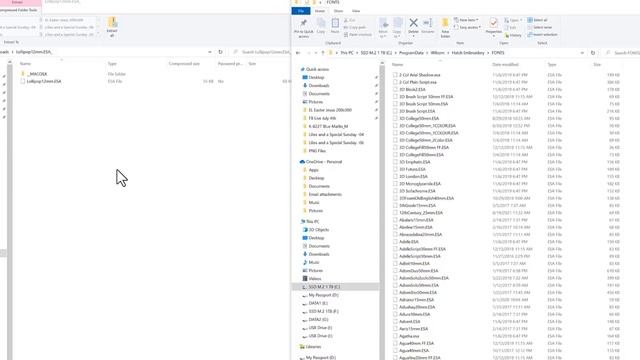Open OneDrive - Personal in navigation pane
This screenshot has height=360, width=640.
[324, 162]
